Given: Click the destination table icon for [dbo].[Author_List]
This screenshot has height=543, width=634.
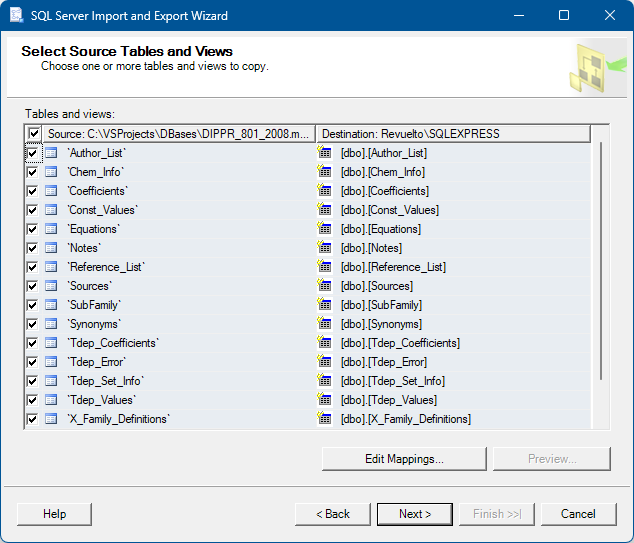Looking at the screenshot, I should tap(324, 152).
